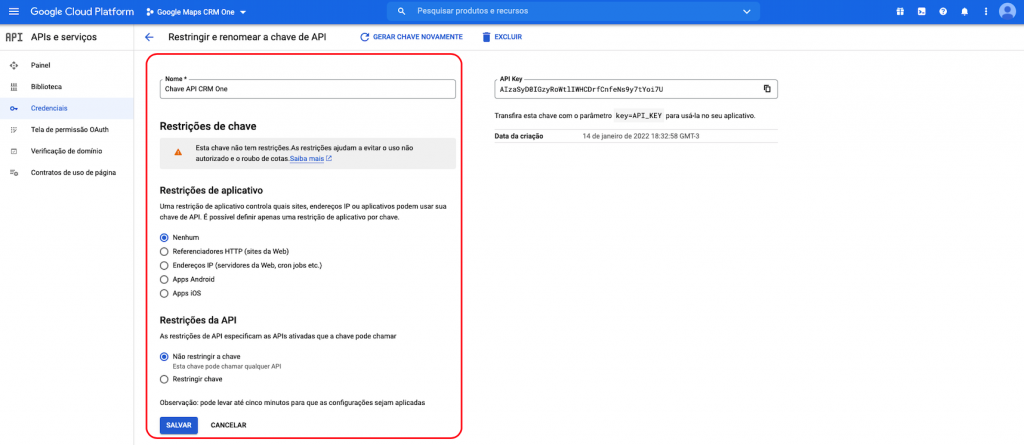Image resolution: width=1024 pixels, height=445 pixels.
Task: Select Endereços IP radio option
Action: click(164, 265)
